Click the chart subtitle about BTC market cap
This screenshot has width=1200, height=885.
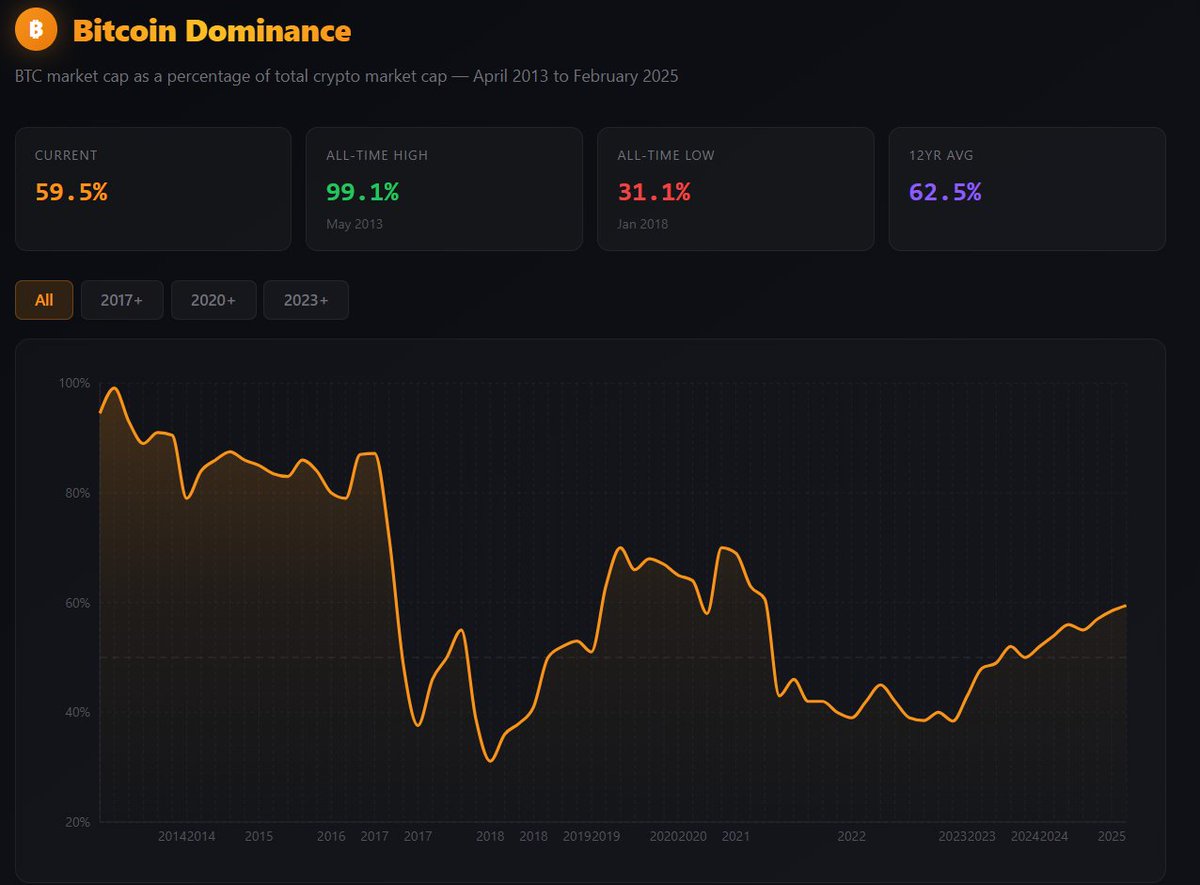pyautogui.click(x=347, y=77)
